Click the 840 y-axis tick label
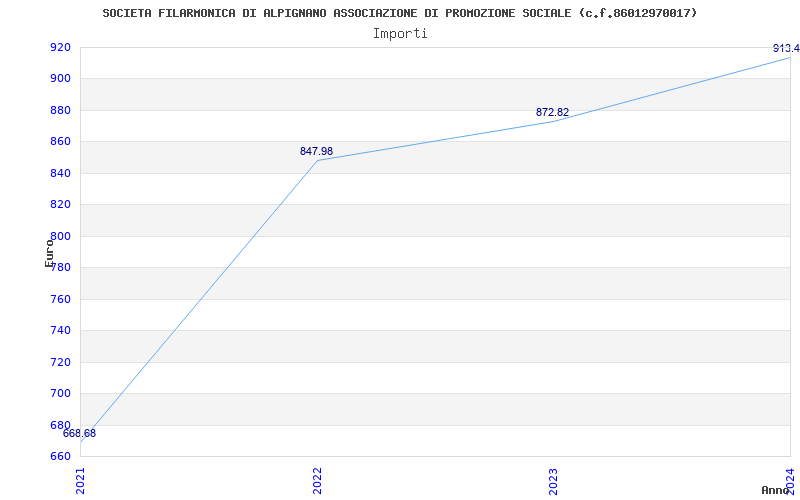The width and height of the screenshot is (800, 500). [x=60, y=173]
